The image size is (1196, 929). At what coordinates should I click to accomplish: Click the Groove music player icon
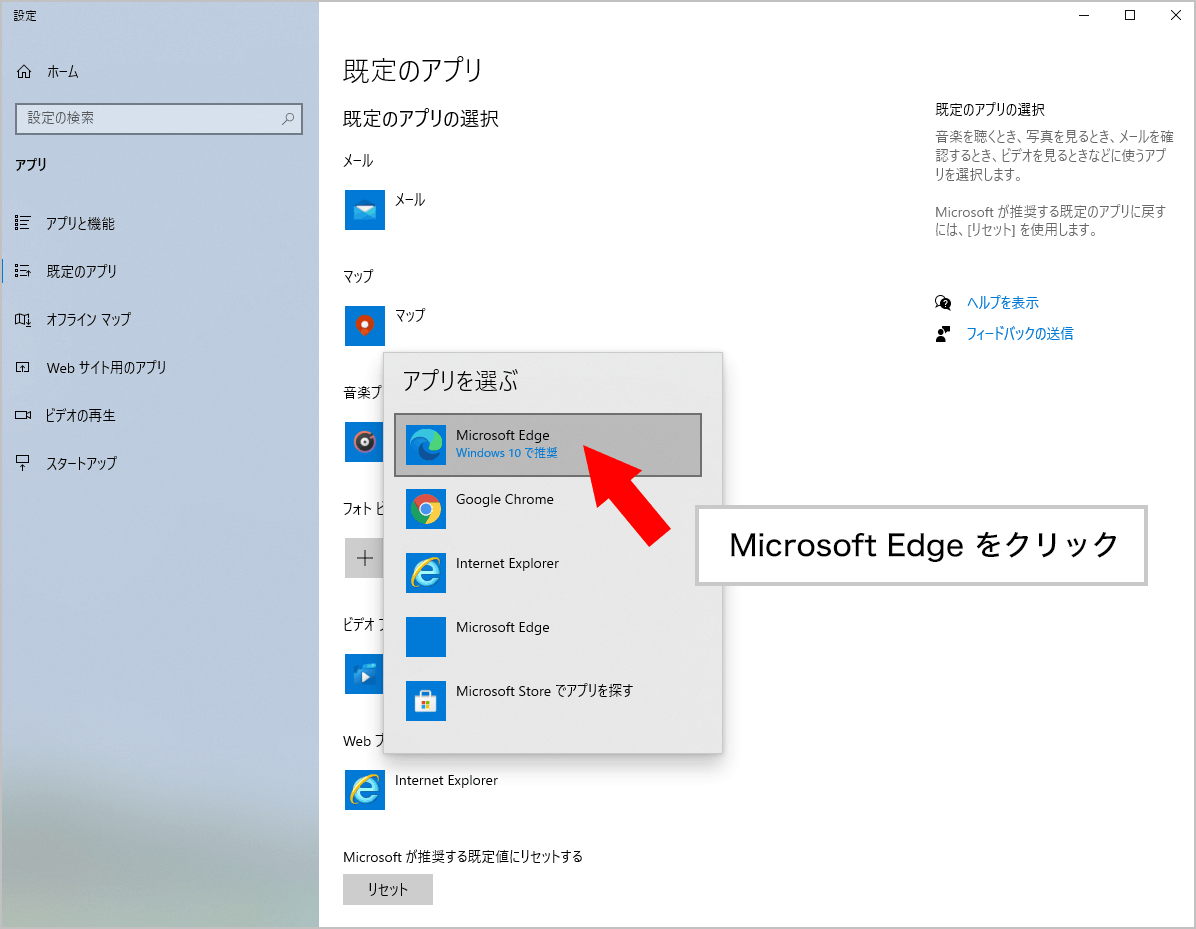[364, 442]
